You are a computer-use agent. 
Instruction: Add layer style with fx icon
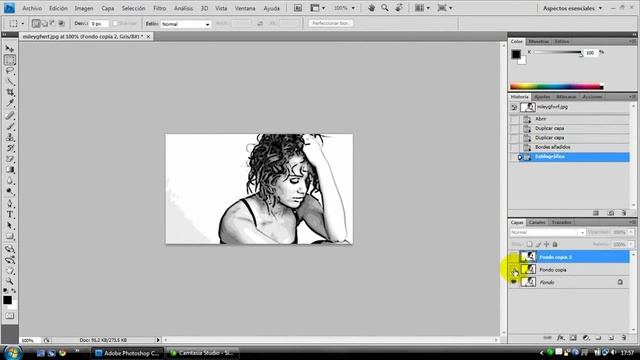click(x=561, y=338)
